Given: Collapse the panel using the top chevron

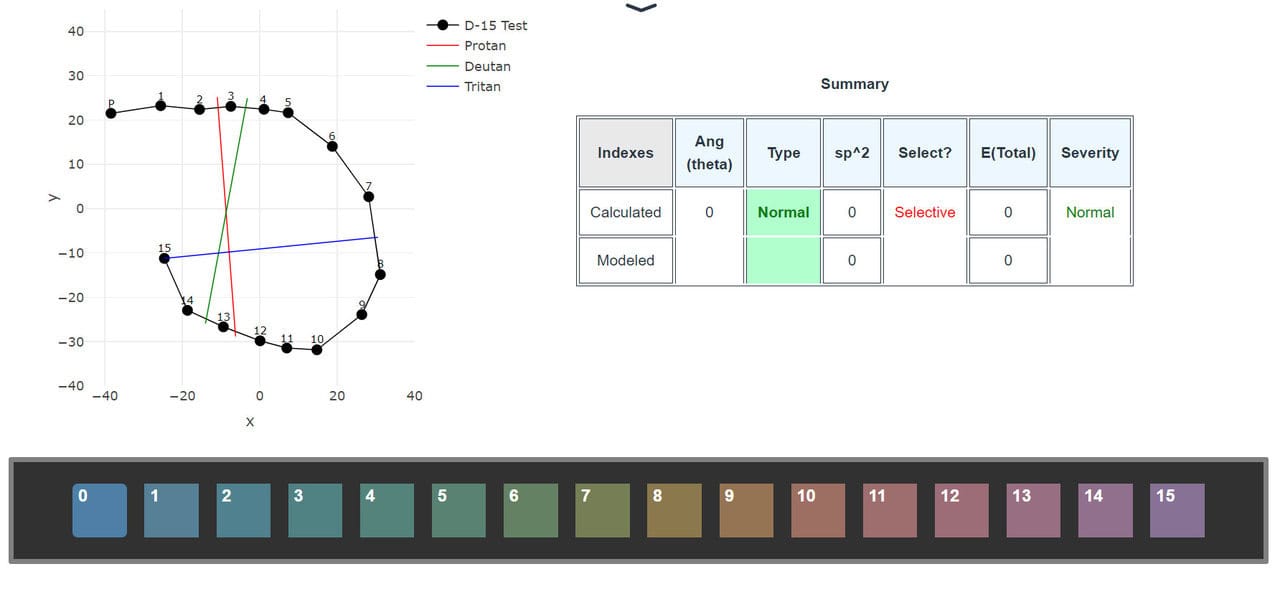Looking at the screenshot, I should pyautogui.click(x=641, y=8).
